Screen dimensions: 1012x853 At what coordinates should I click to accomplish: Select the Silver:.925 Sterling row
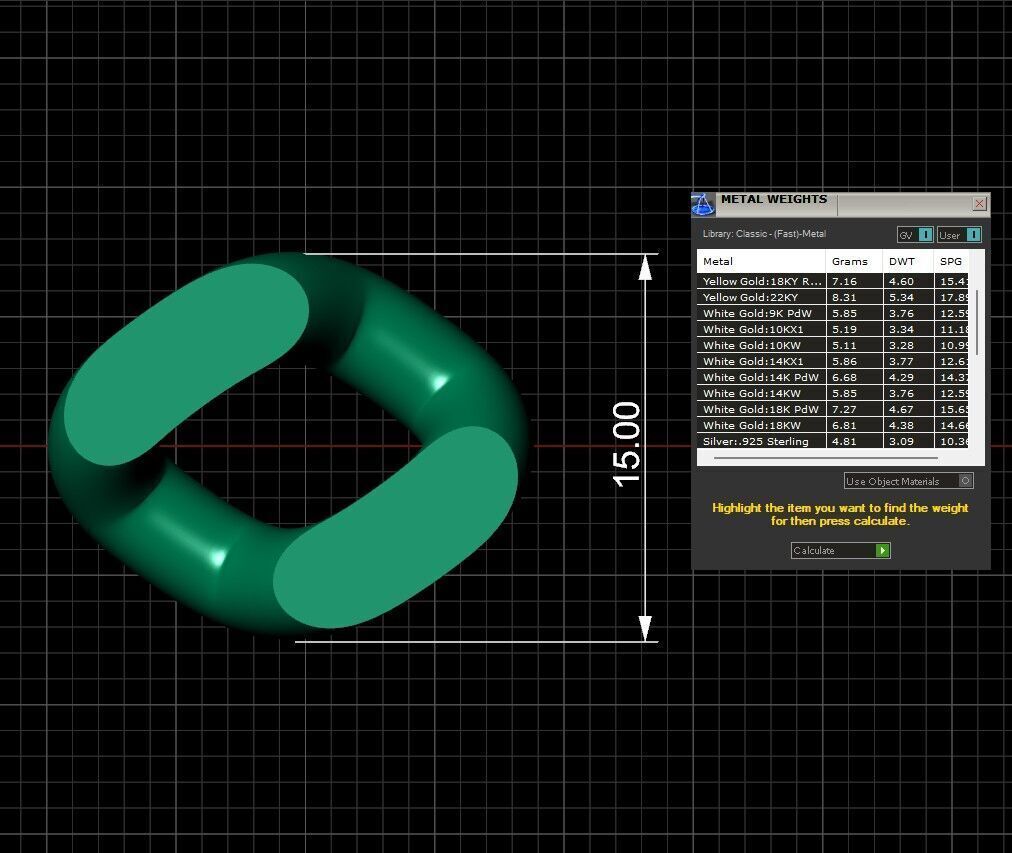click(x=833, y=441)
